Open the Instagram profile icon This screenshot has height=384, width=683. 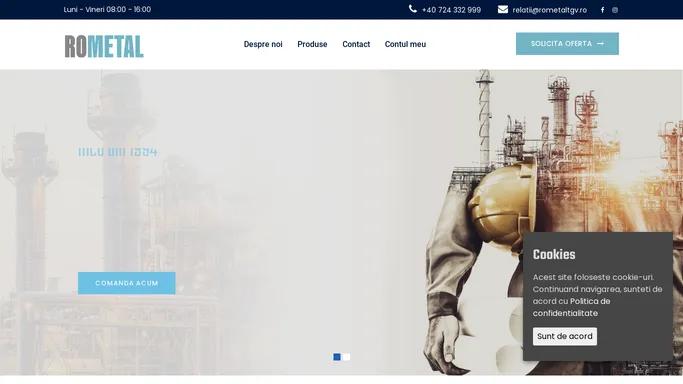click(615, 10)
